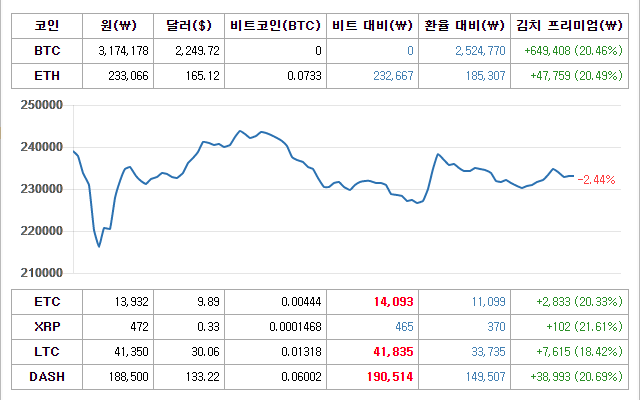Click the 240000 chart axis label
Image resolution: width=640 pixels, height=400 pixels.
(42, 147)
